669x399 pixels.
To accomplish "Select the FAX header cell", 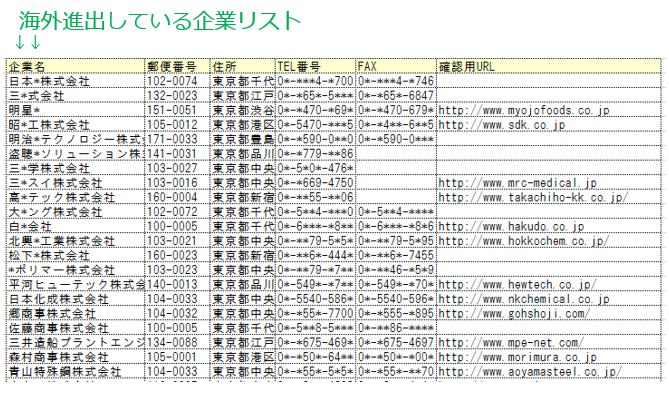I will tap(396, 66).
